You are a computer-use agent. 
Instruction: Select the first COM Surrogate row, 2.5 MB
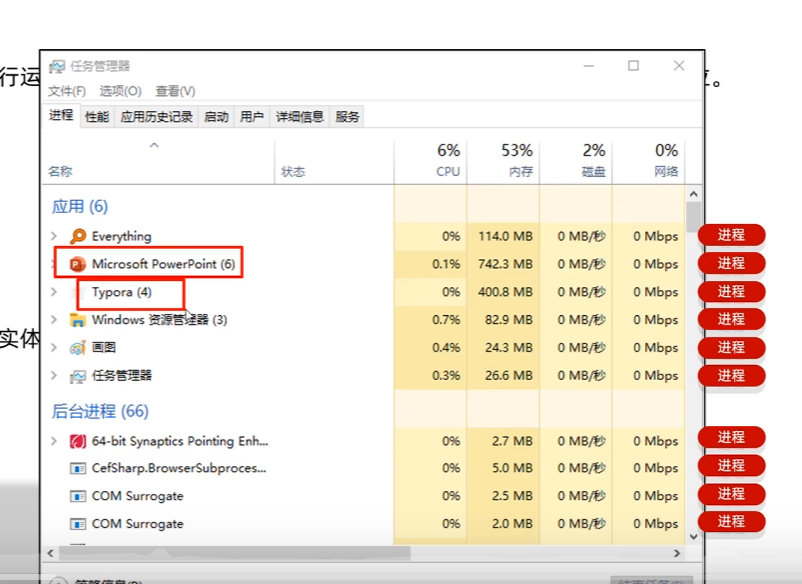point(363,496)
